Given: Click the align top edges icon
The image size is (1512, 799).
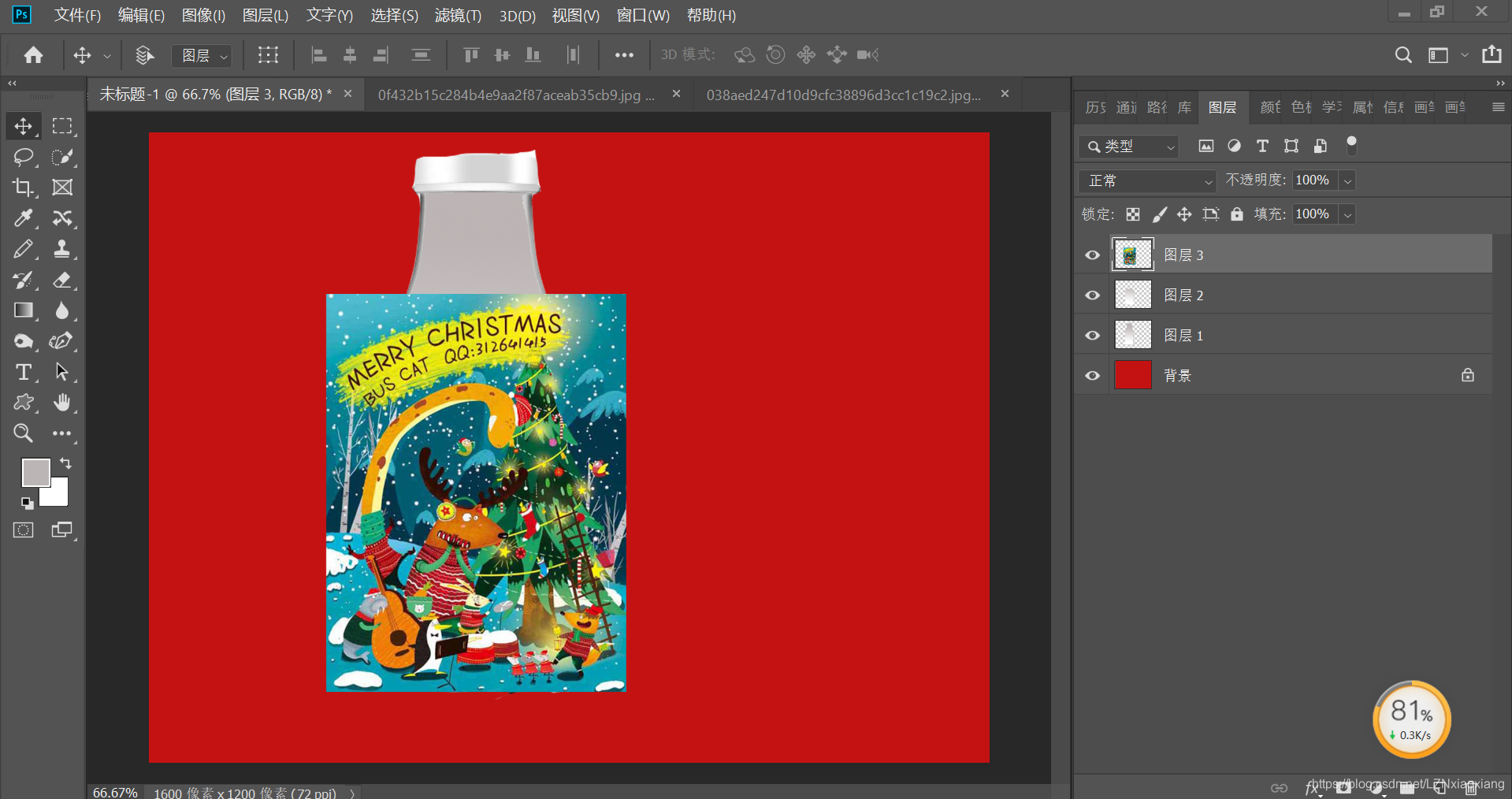Looking at the screenshot, I should [471, 54].
